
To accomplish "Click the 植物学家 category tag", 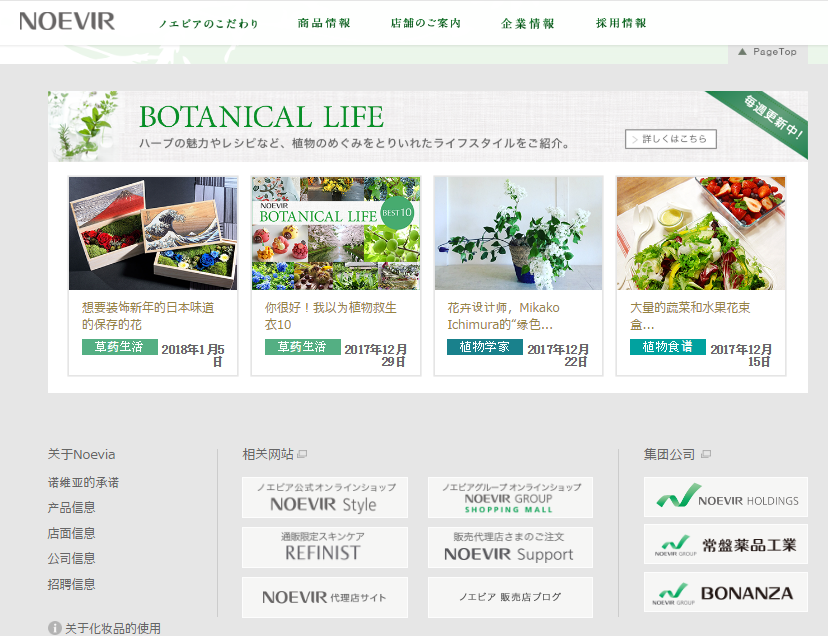I will coord(485,347).
